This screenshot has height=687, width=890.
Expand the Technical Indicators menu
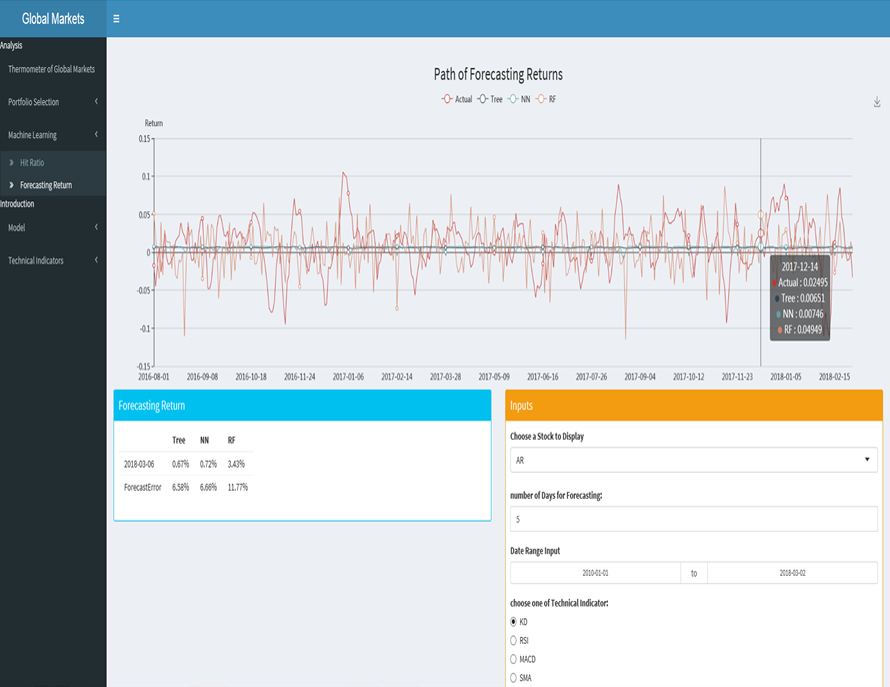click(53, 261)
